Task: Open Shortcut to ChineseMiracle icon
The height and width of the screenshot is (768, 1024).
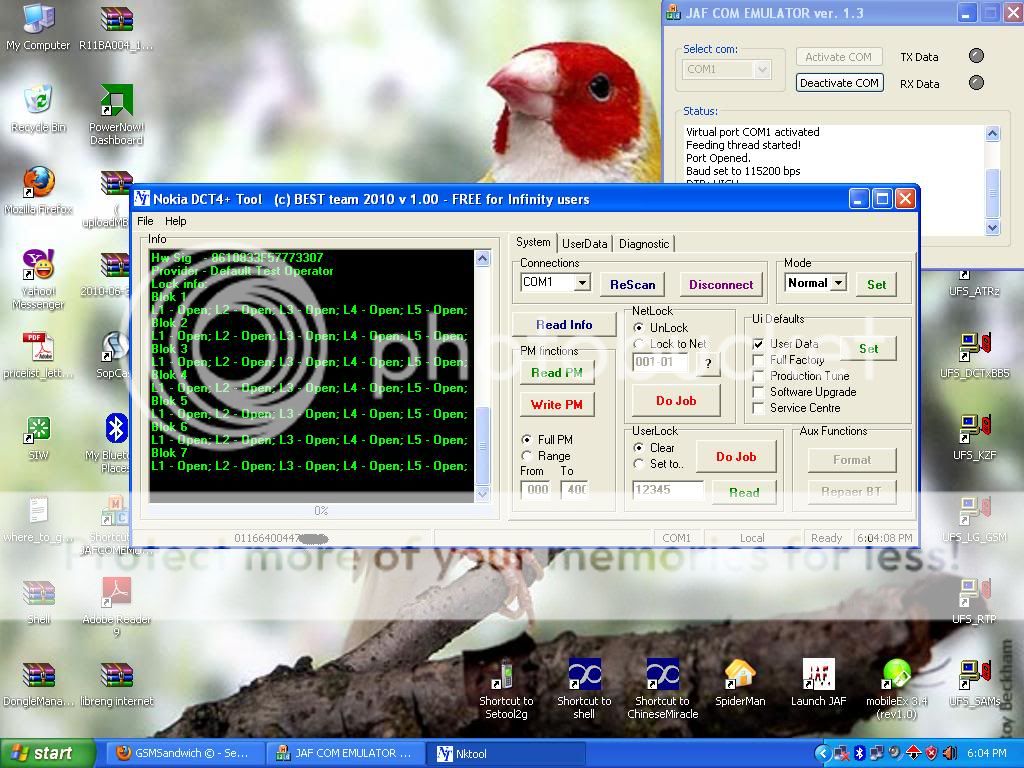Action: coord(662,676)
